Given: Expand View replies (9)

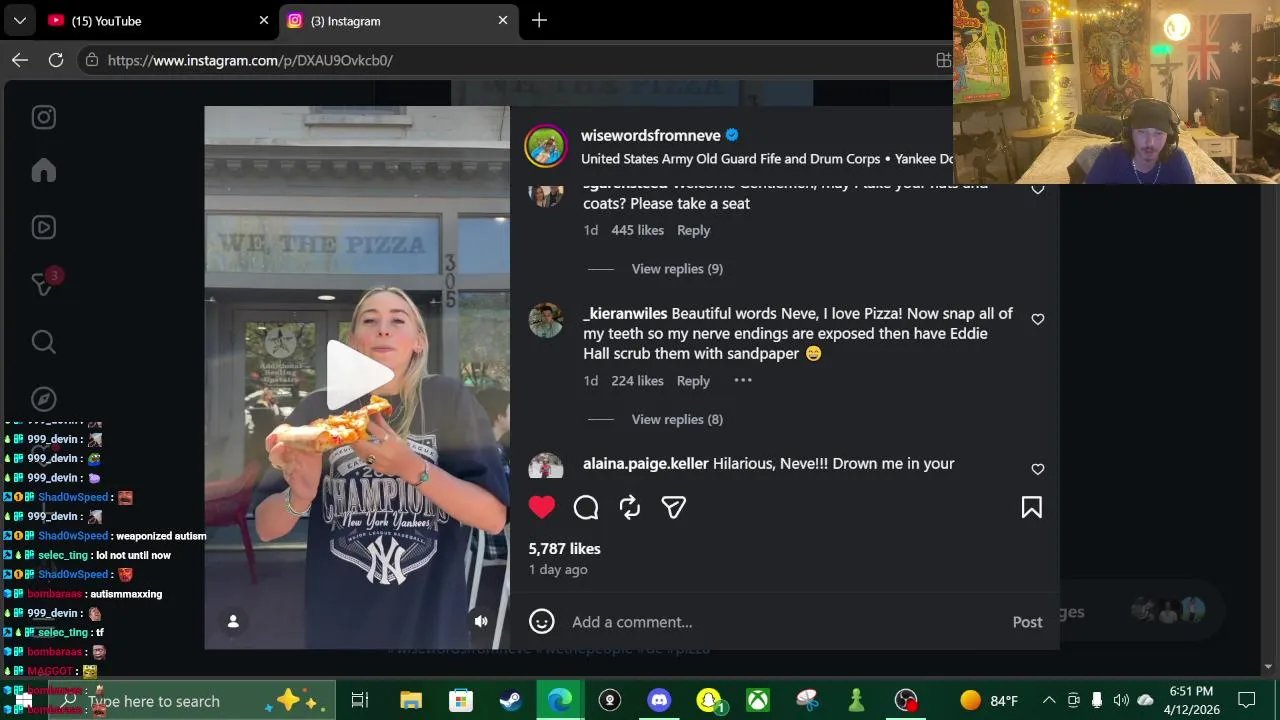Looking at the screenshot, I should 677,269.
